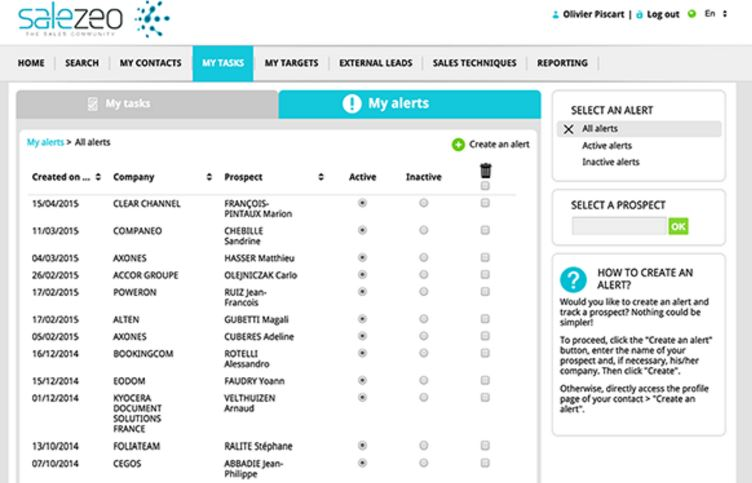Image resolution: width=752 pixels, height=483 pixels.
Task: Set POWERON alert to Inactive
Action: [x=423, y=292]
